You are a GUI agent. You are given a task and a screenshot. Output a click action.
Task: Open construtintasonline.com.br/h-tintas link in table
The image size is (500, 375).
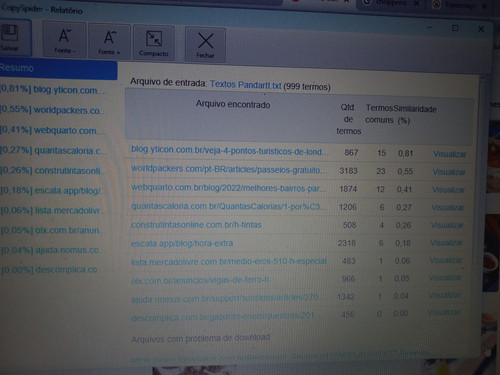pos(196,225)
